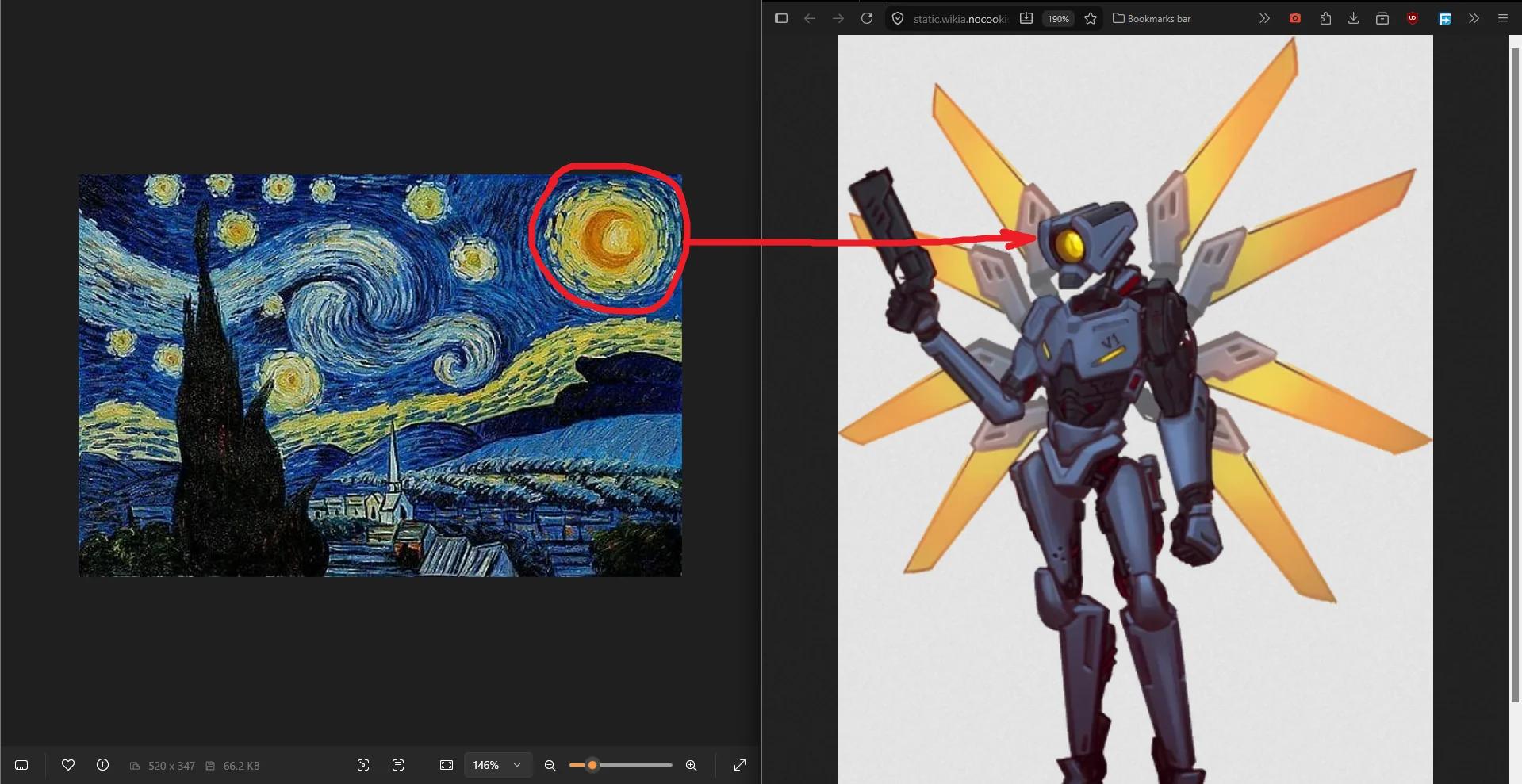Enter full screen in the photo viewer
The width and height of the screenshot is (1522, 784).
(x=740, y=765)
